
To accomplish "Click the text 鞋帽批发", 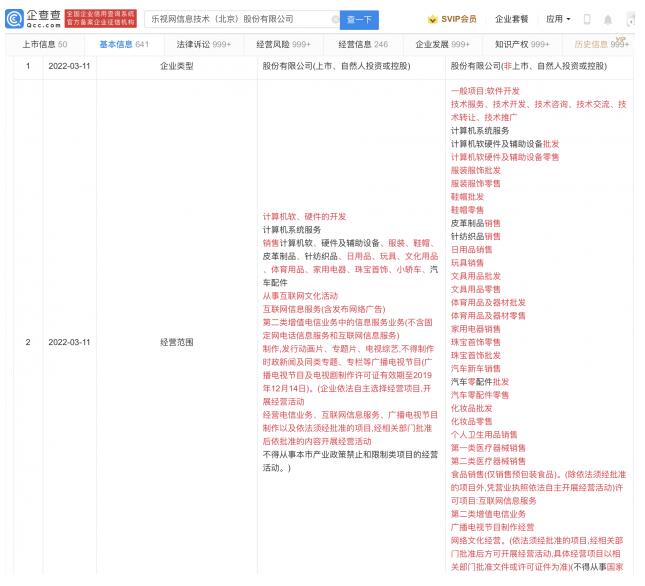I will [467, 197].
